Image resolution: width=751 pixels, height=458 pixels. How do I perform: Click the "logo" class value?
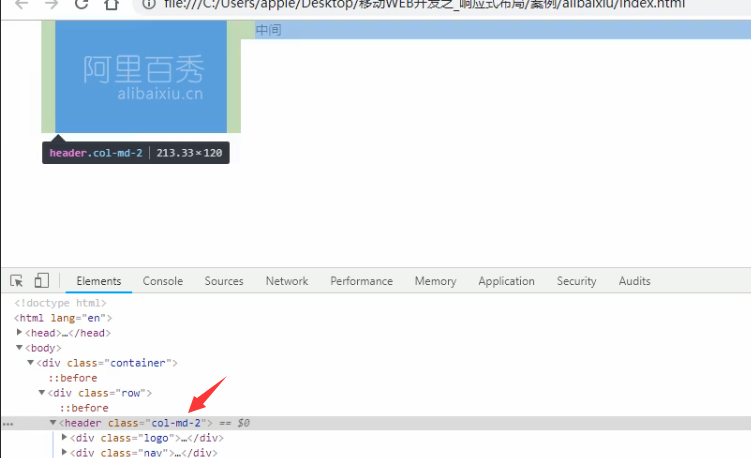coord(156,438)
